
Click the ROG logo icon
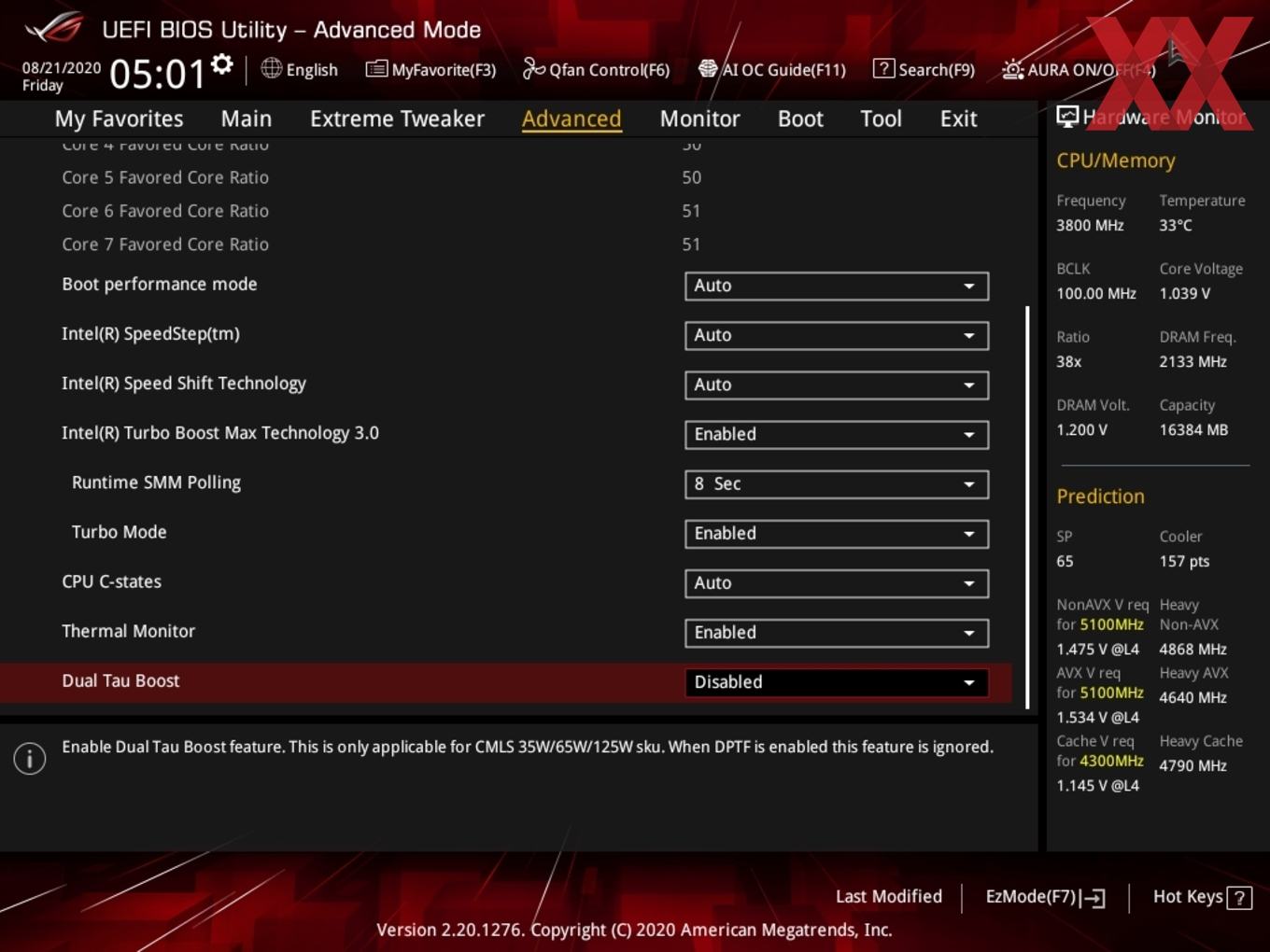pos(53,28)
